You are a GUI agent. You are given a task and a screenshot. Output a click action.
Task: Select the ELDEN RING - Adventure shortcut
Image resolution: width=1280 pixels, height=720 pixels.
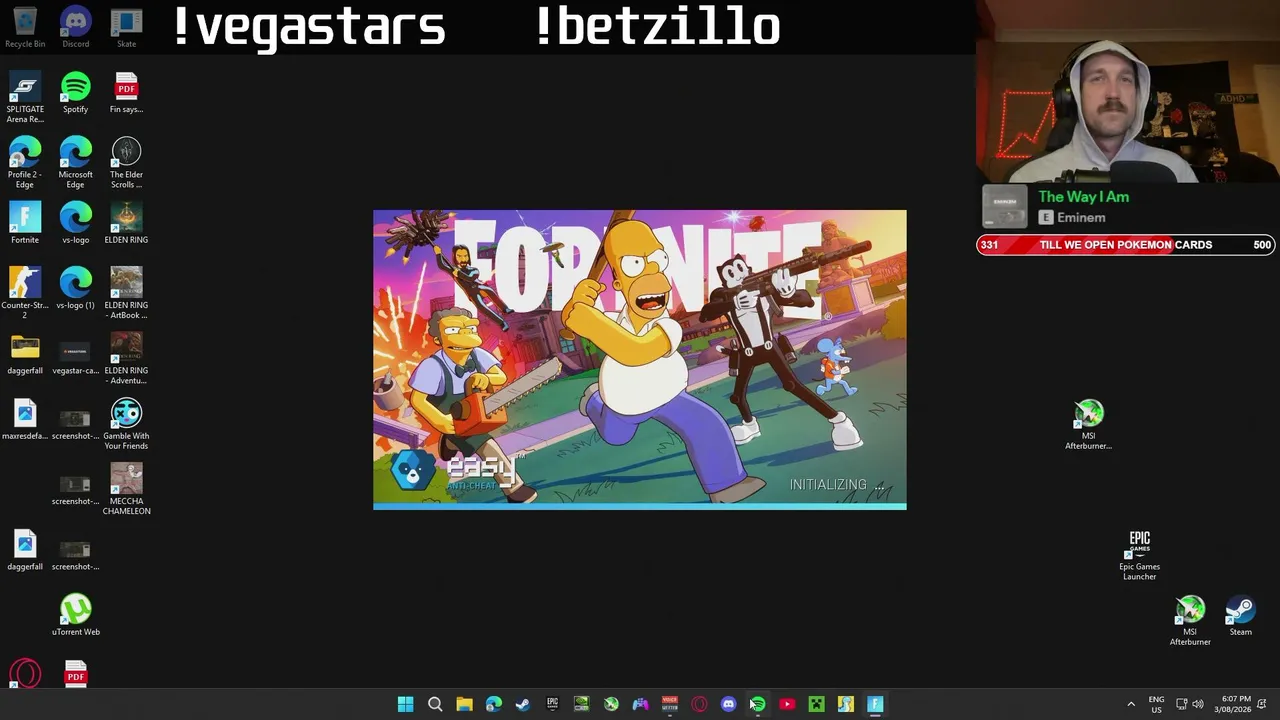pos(126,358)
